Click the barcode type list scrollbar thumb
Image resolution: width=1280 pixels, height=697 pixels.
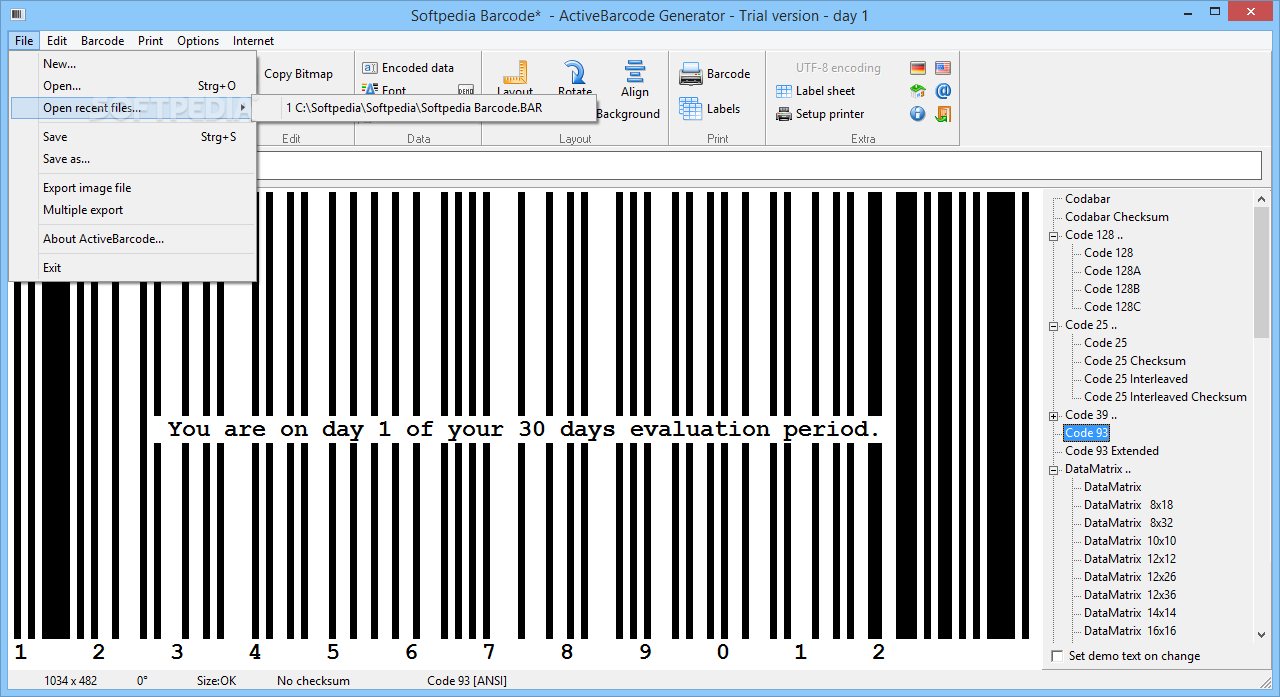[1261, 273]
